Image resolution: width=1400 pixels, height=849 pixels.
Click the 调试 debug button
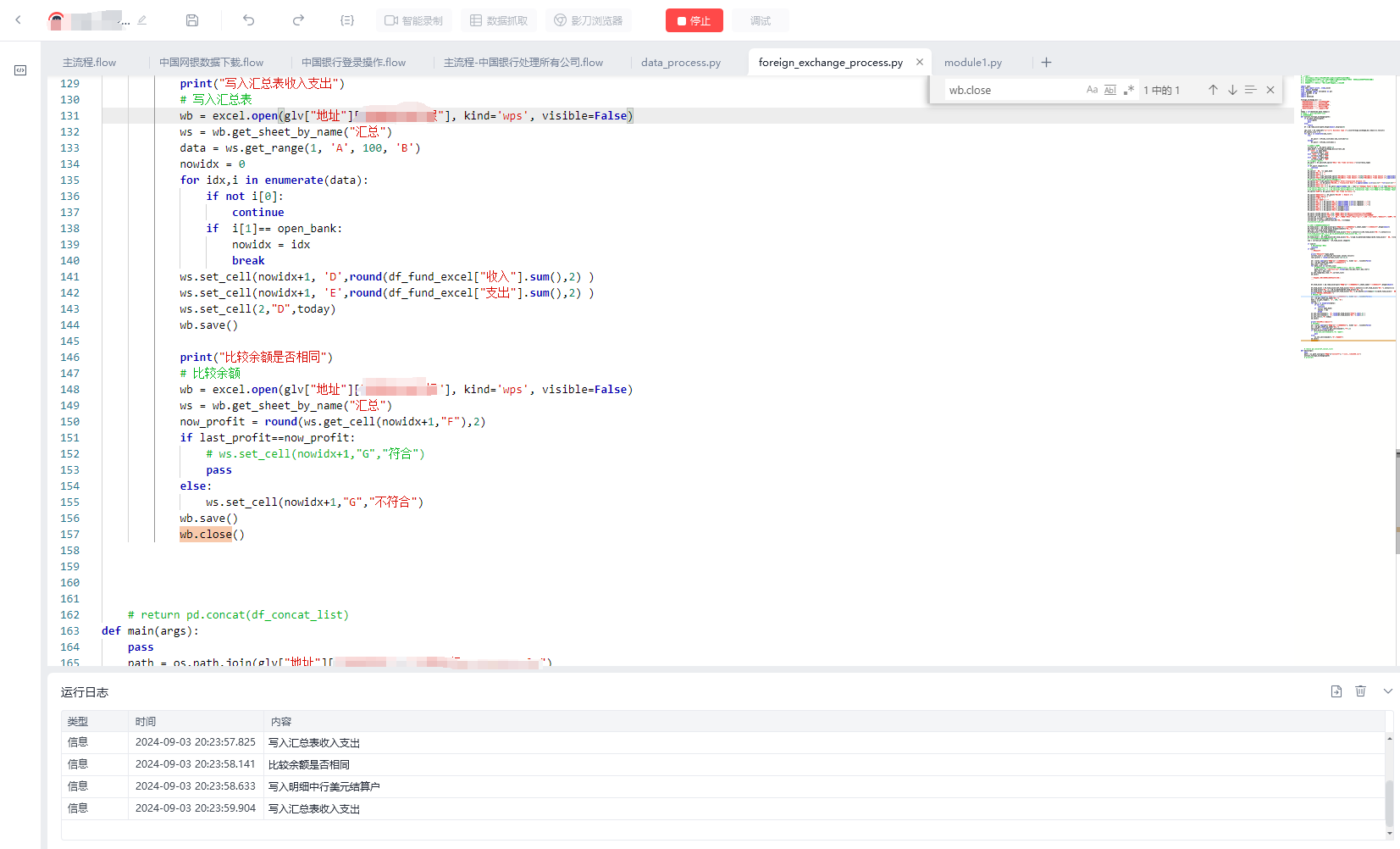point(760,20)
